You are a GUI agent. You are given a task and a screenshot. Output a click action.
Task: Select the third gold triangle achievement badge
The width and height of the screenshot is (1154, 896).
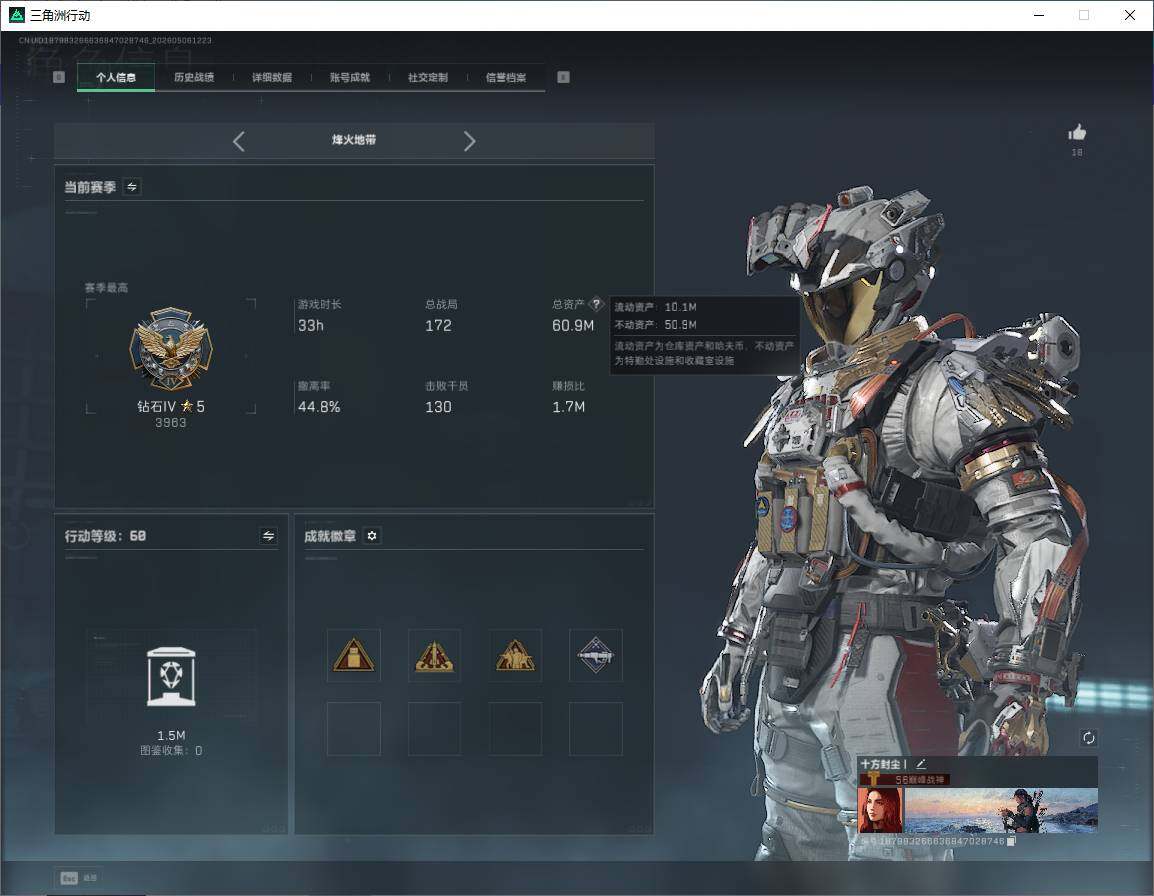(x=515, y=655)
